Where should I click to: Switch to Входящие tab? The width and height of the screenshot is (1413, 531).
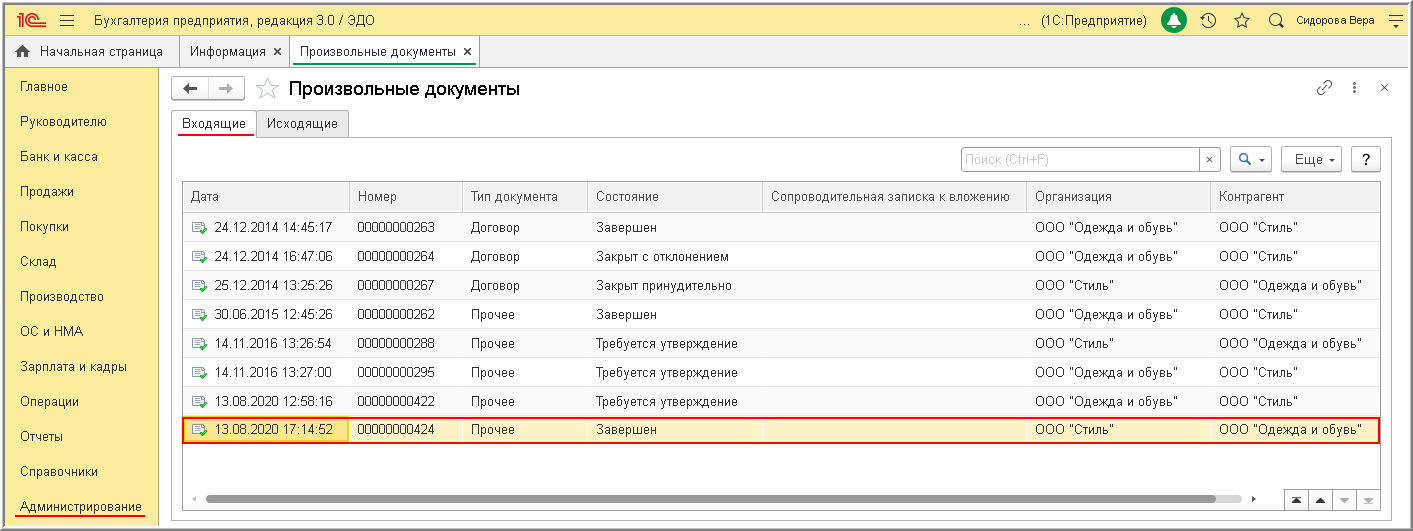coord(214,123)
